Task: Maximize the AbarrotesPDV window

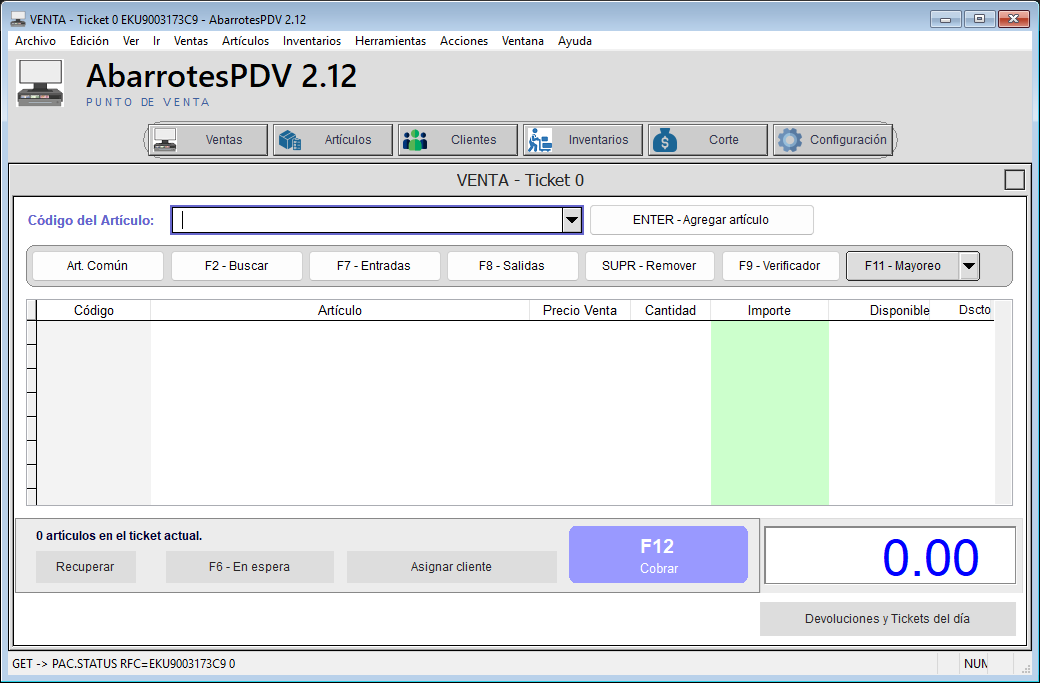Action: point(979,19)
